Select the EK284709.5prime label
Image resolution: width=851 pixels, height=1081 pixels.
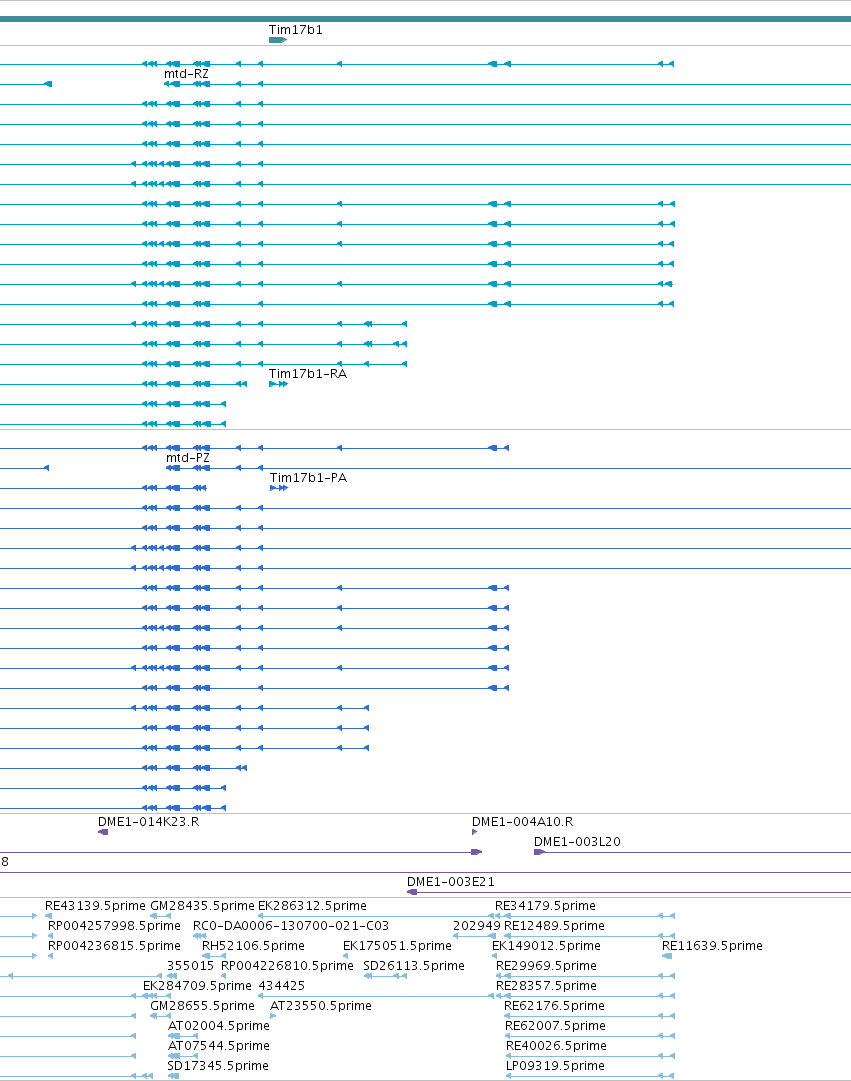pyautogui.click(x=197, y=986)
